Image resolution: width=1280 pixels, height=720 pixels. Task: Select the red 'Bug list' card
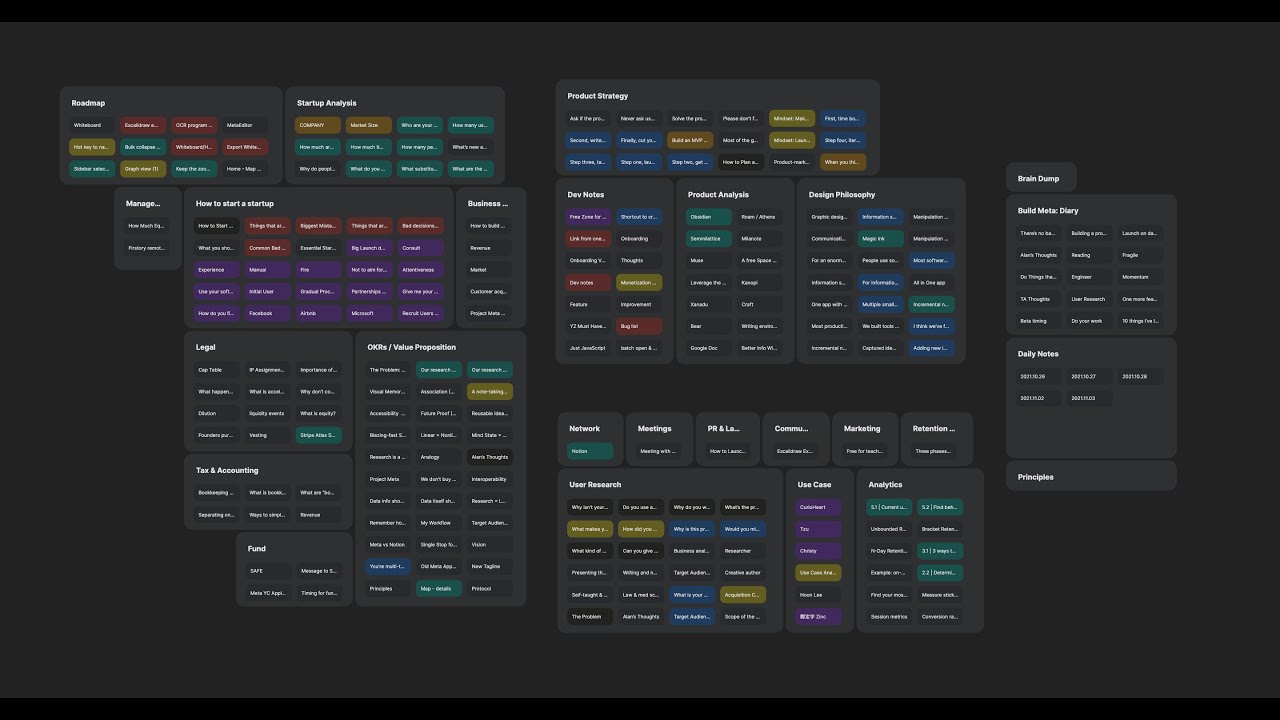tap(639, 326)
